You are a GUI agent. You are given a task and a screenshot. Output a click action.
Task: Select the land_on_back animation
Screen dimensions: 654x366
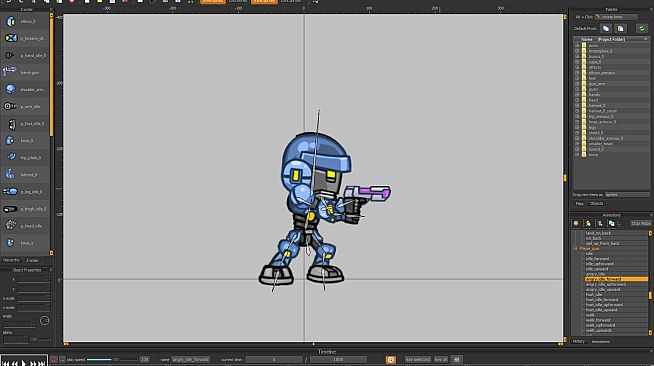[x=598, y=233]
